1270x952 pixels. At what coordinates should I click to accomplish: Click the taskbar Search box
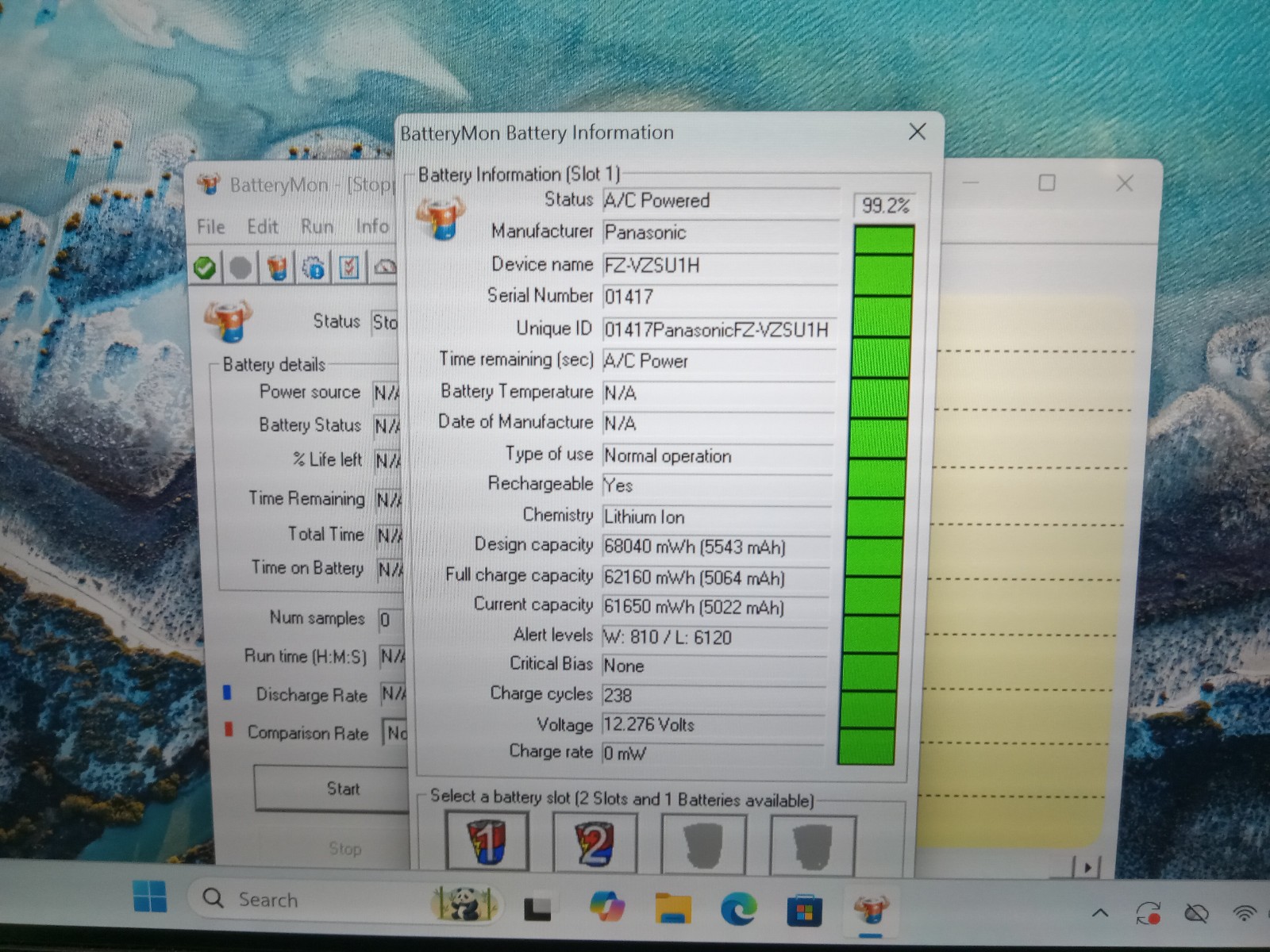345,900
